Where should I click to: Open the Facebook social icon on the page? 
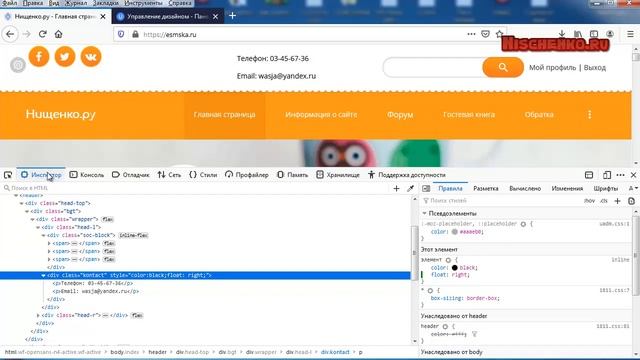39,56
